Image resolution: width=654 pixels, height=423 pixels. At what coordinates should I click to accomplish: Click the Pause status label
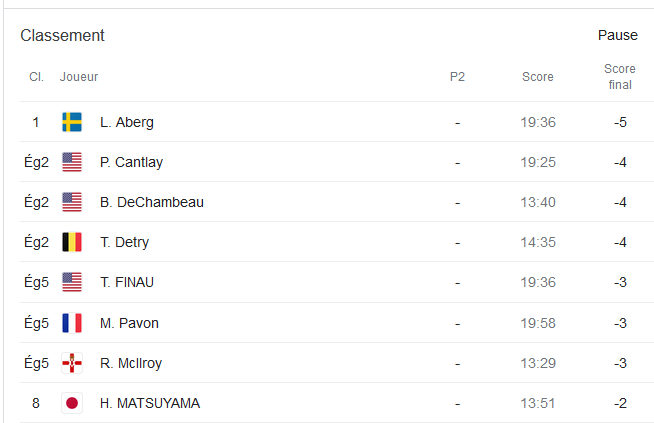click(618, 35)
